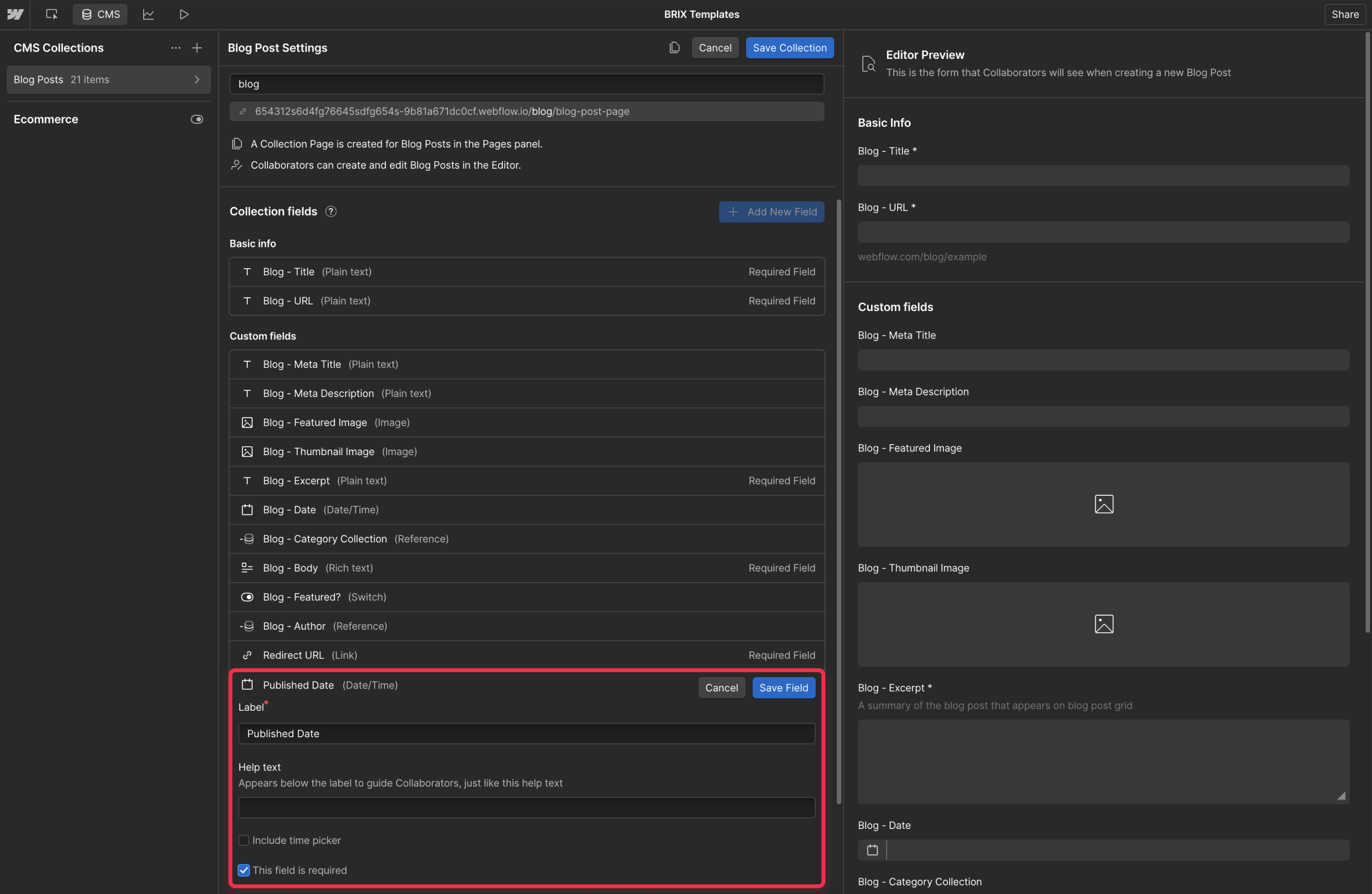The height and width of the screenshot is (894, 1372).
Task: Open the analytics chart icon
Action: tap(148, 14)
